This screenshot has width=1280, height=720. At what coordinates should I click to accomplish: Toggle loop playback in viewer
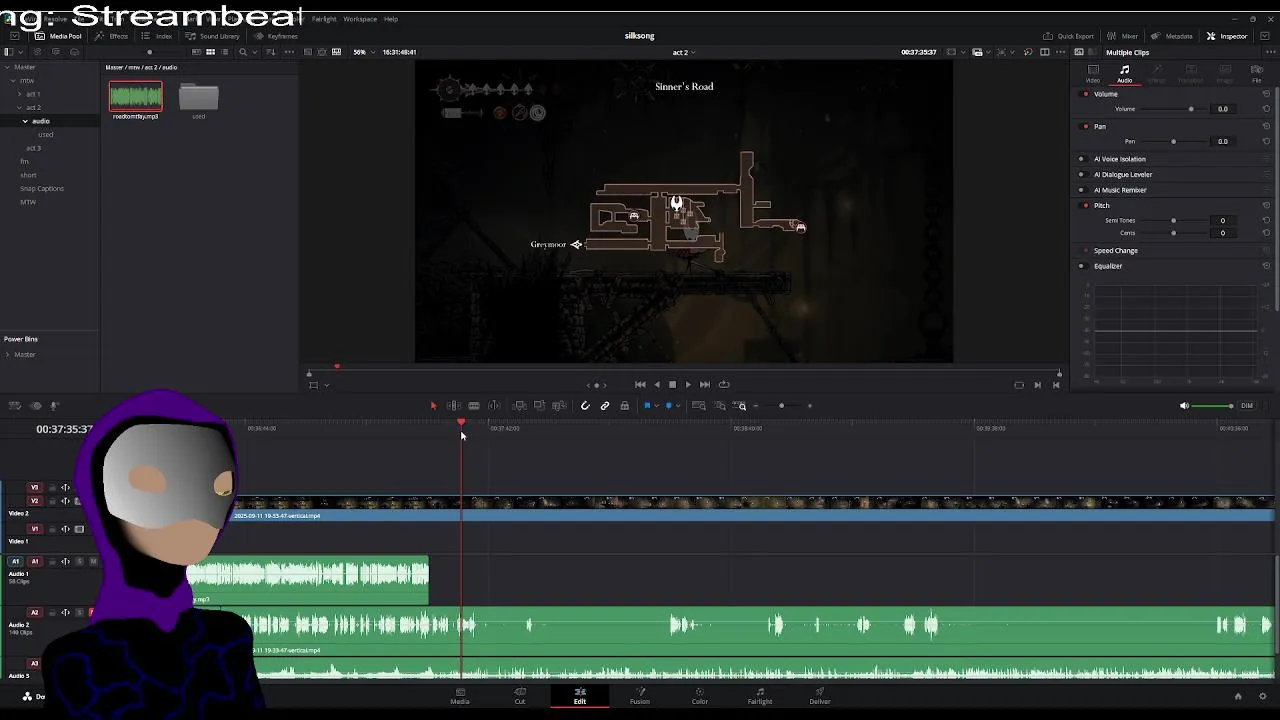724,384
